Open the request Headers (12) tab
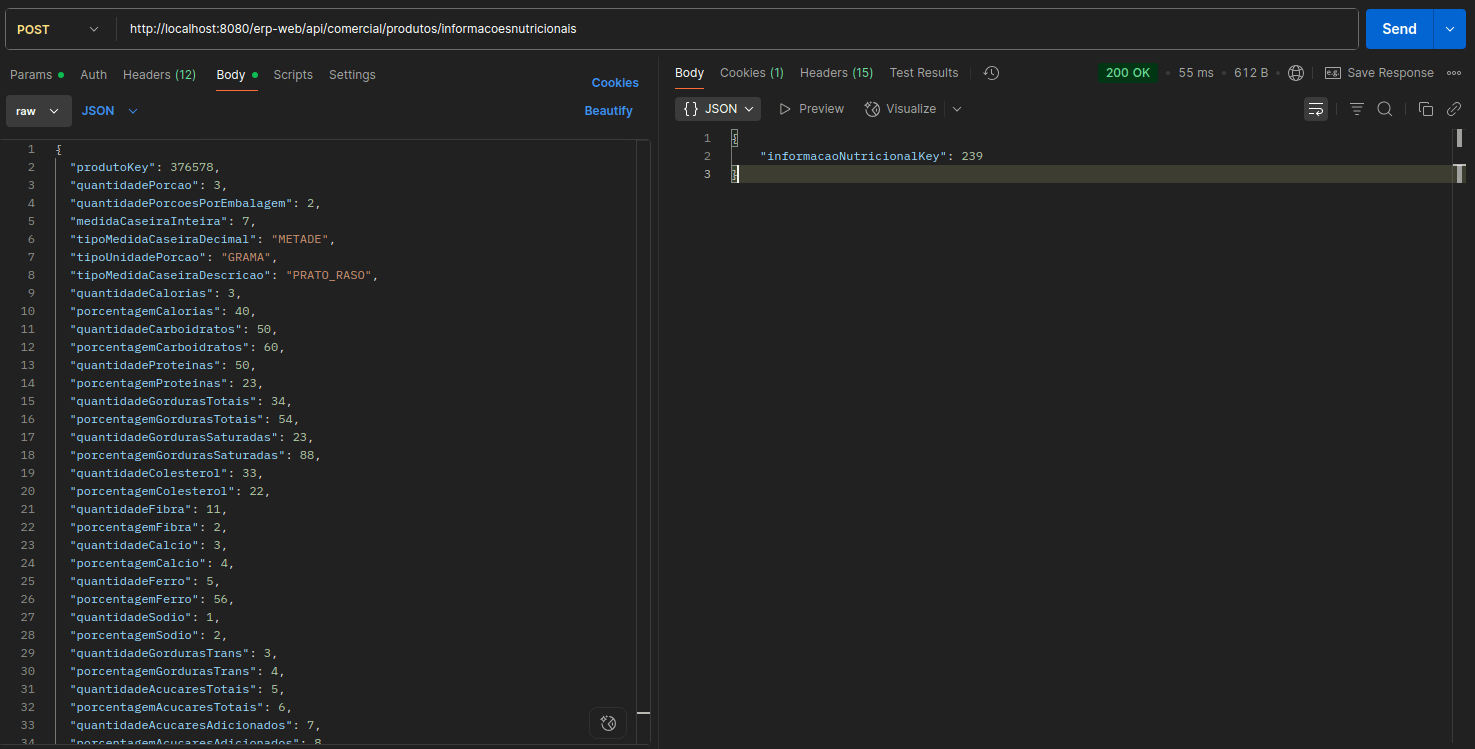 tap(159, 75)
